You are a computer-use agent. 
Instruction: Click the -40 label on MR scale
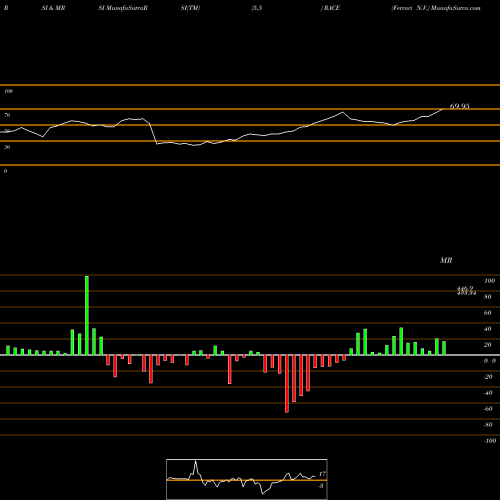[488, 393]
